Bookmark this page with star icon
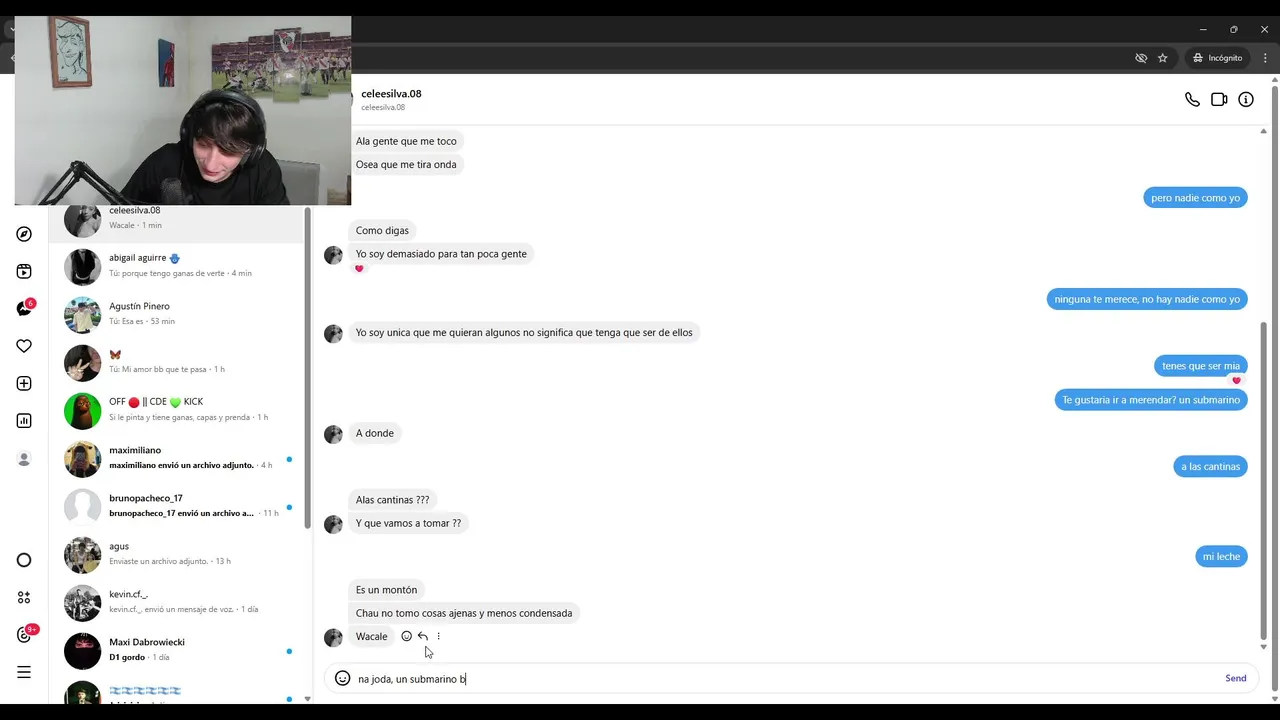Image resolution: width=1280 pixels, height=720 pixels. 1162,58
